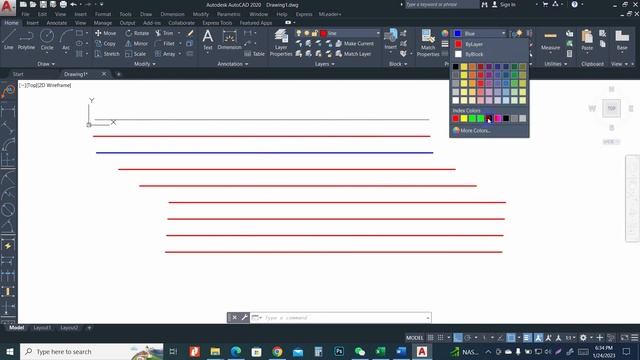This screenshot has width=640, height=360.
Task: Open the Start file tab
Action: tap(18, 74)
